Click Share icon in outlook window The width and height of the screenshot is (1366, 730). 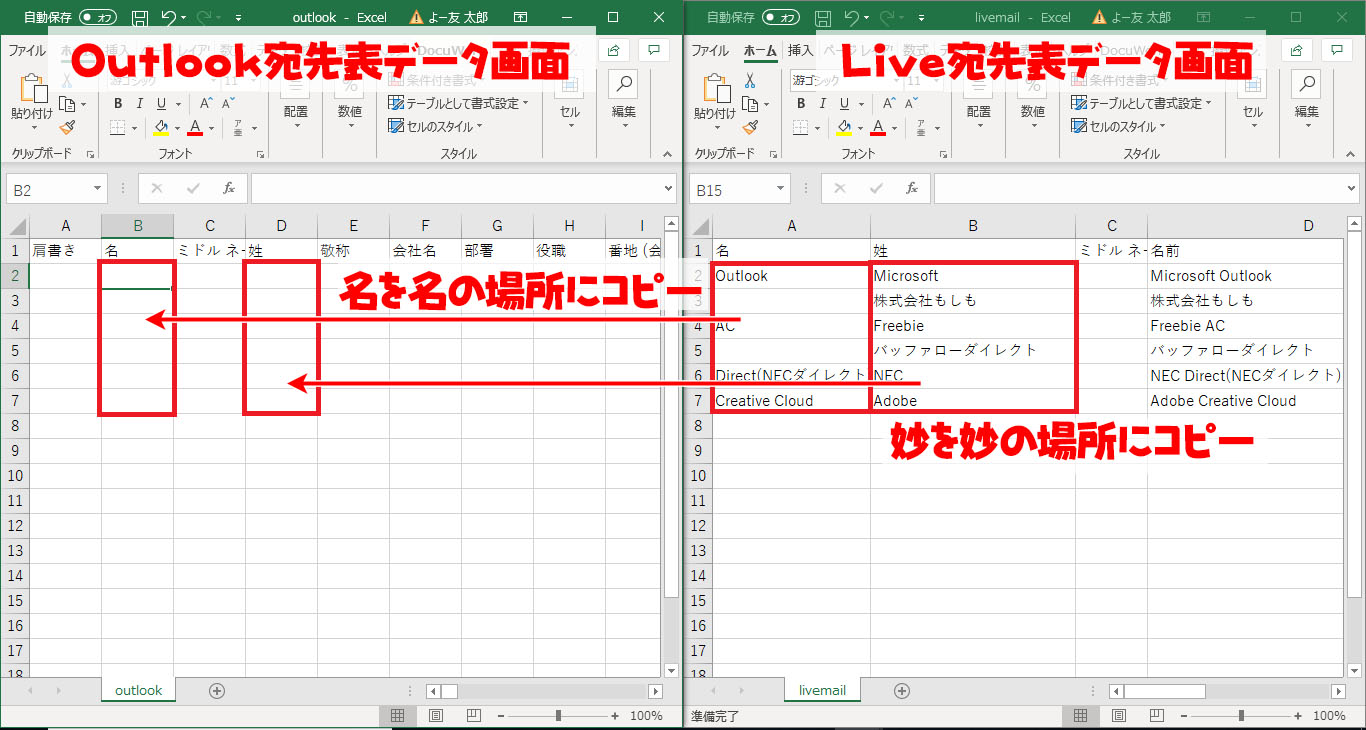pos(613,50)
